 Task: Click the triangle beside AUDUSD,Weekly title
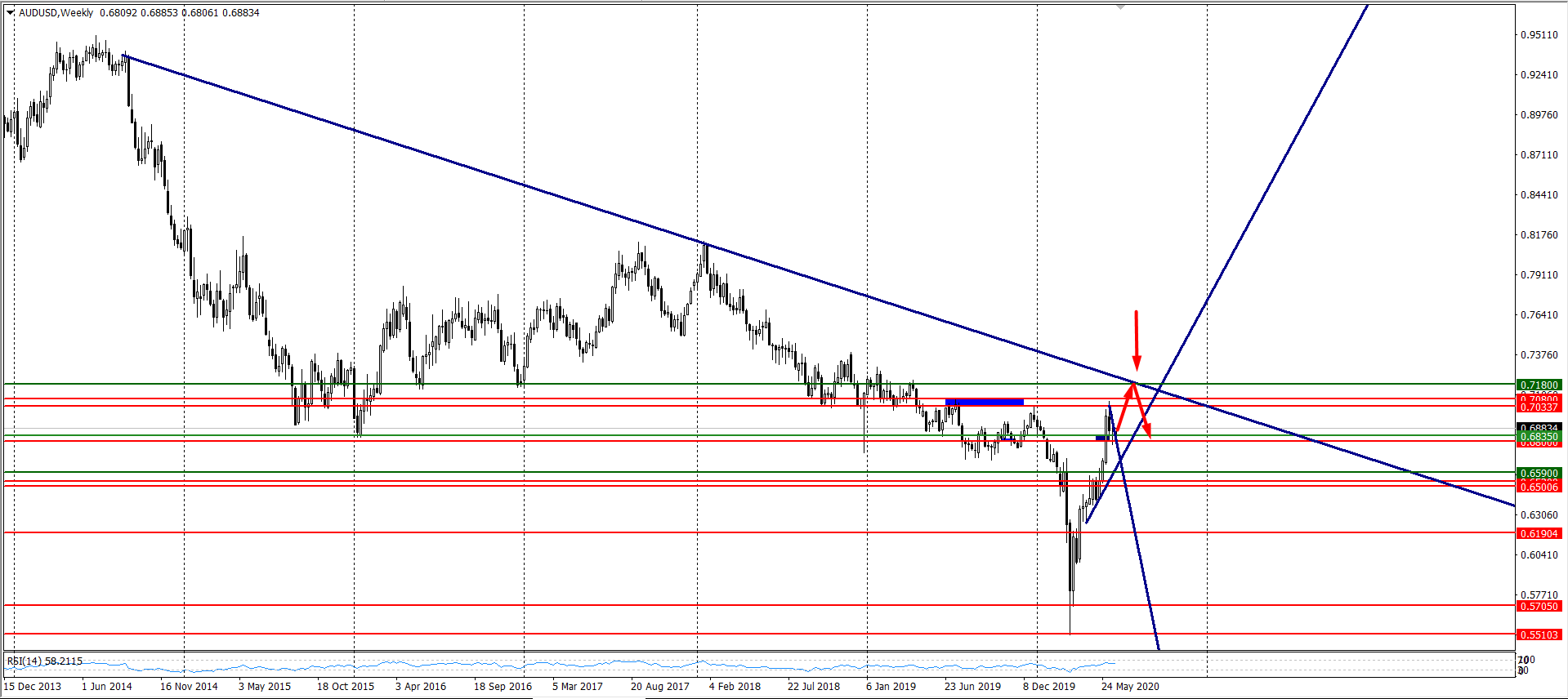11,13
